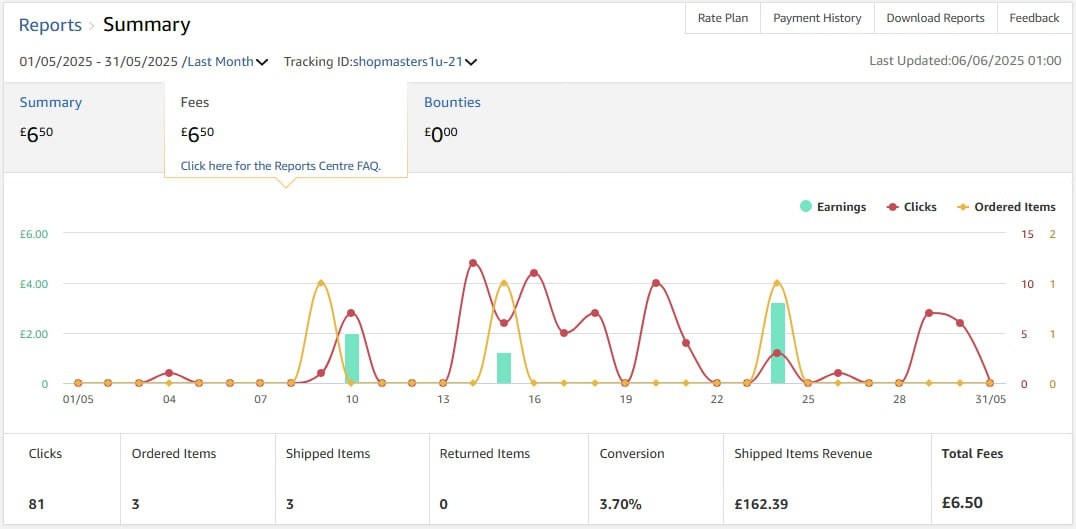This screenshot has height=529, width=1076.
Task: Click the Reports Centre FAQ link
Action: [x=280, y=166]
